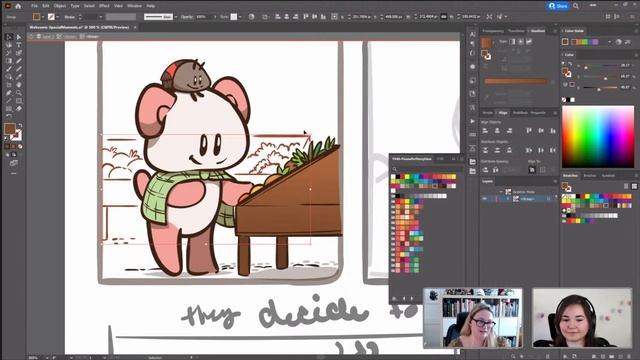
Task: Click Horizontal Align Left in Align panel
Action: (485, 131)
